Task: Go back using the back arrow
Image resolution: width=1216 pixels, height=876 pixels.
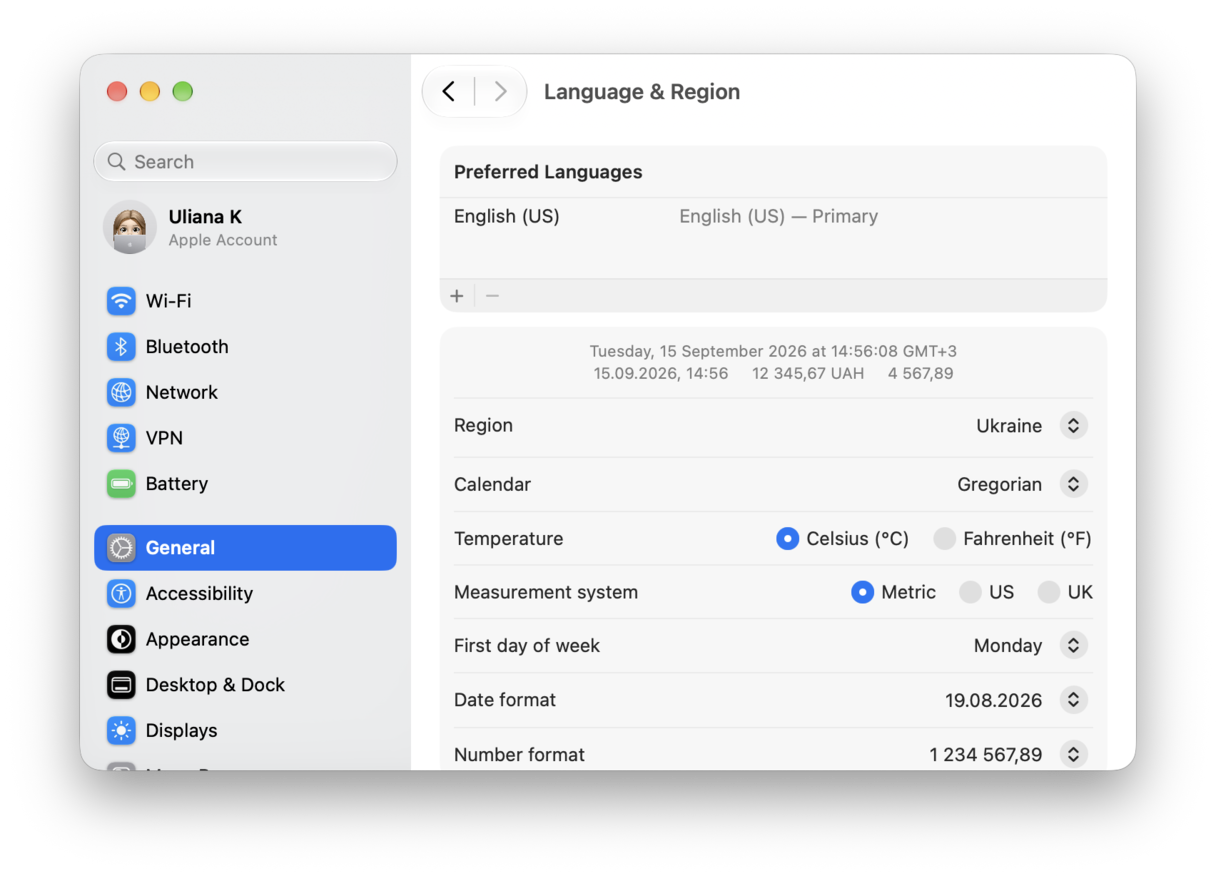Action: 449,92
